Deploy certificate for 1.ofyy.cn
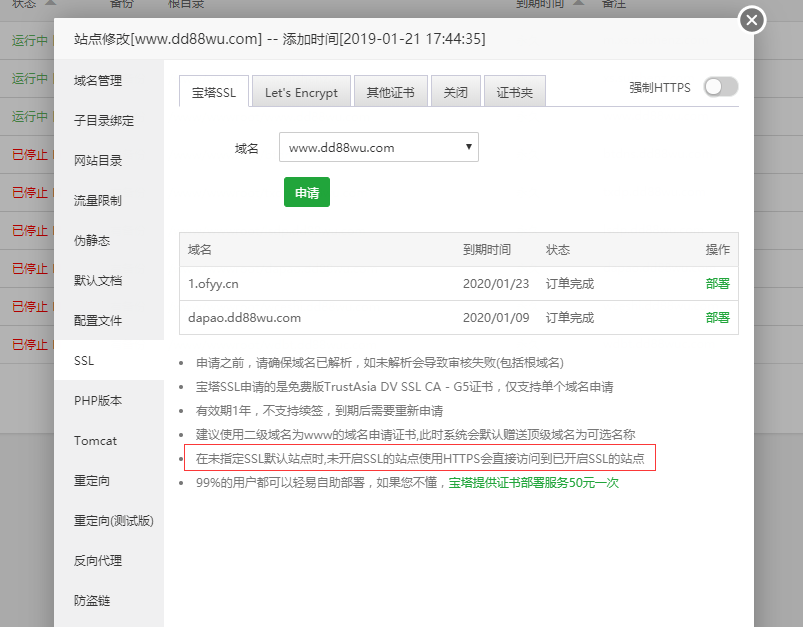This screenshot has width=803, height=627. [x=717, y=283]
